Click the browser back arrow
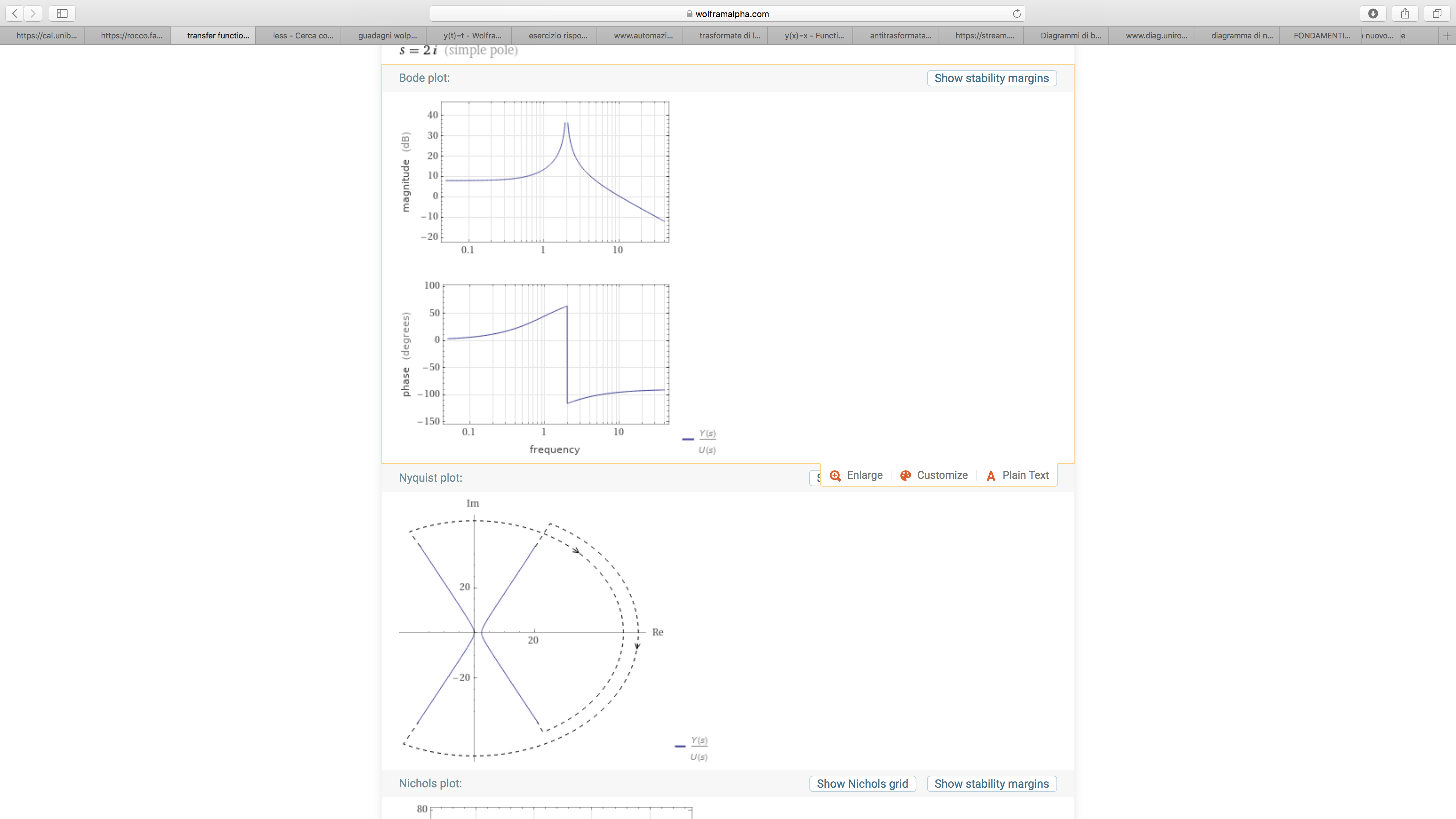1456x819 pixels. [15, 13]
